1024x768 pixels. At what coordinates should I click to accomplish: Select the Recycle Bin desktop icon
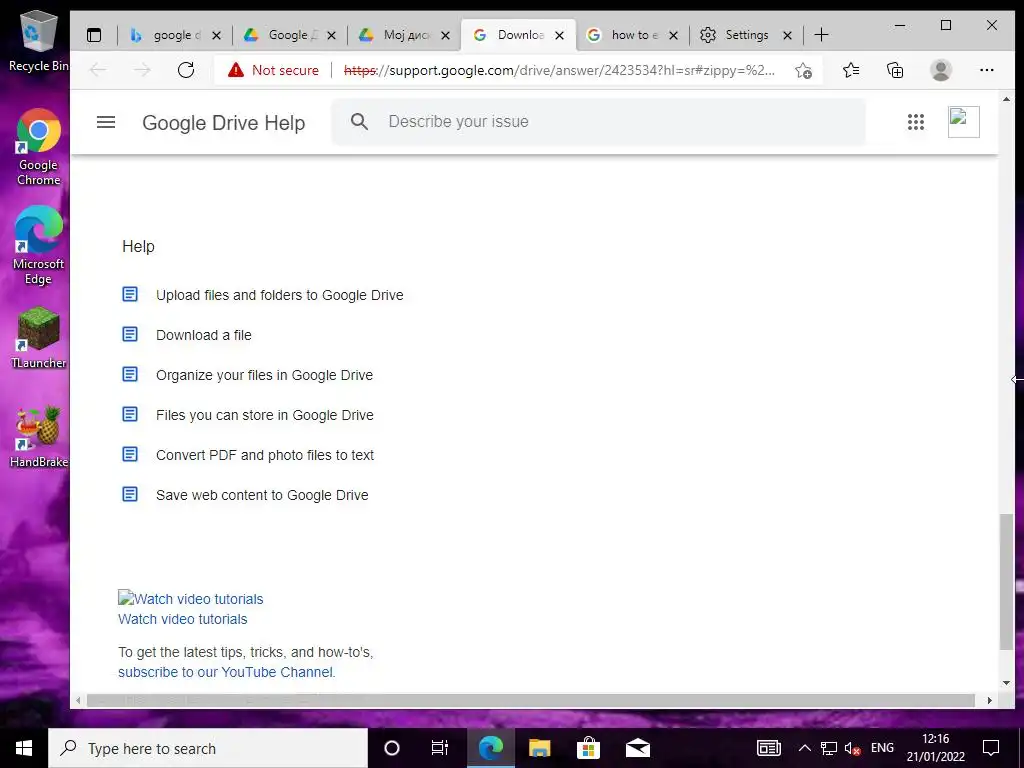coord(39,42)
